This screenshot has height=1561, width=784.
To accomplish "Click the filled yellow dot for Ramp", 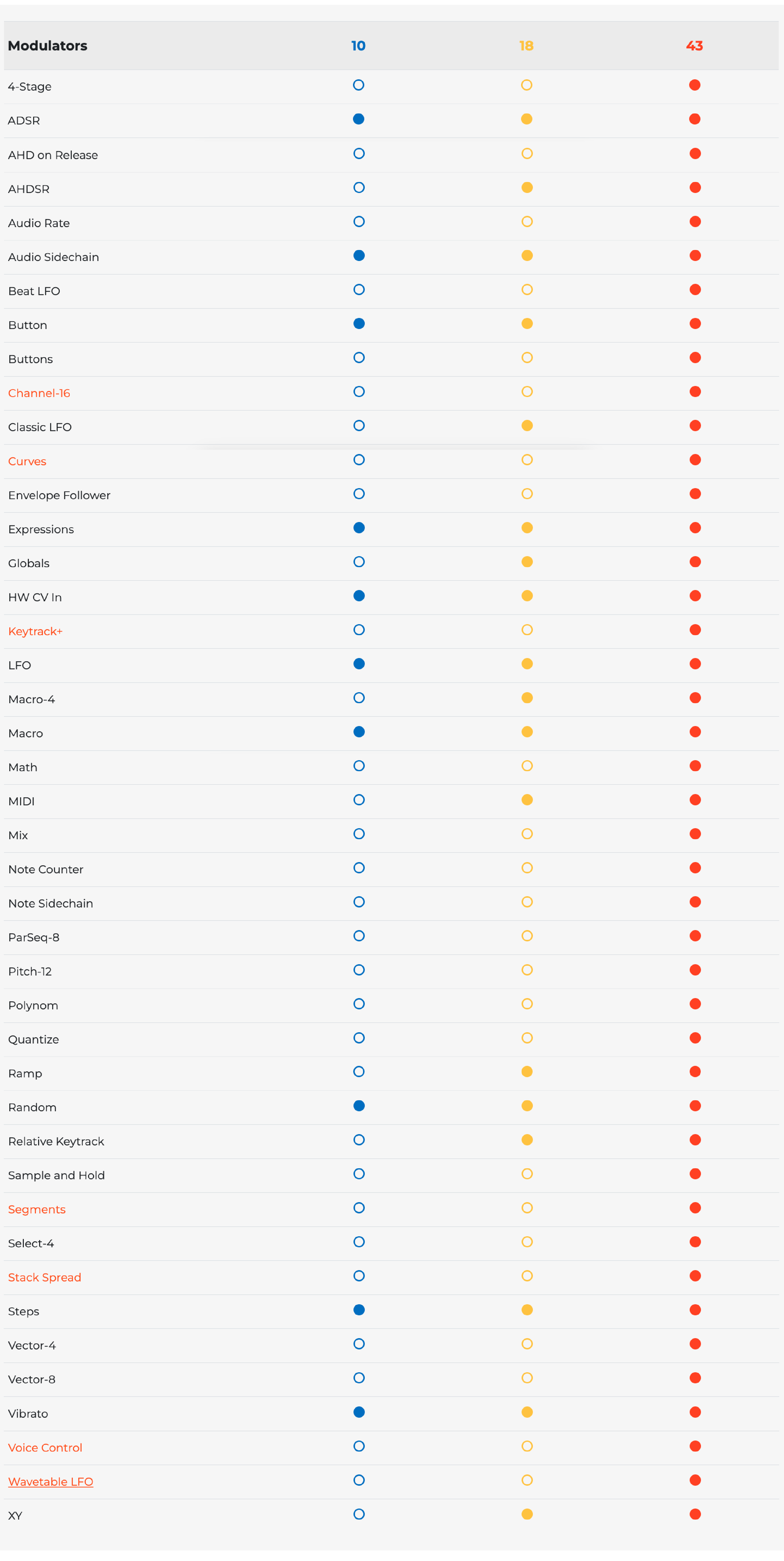I will click(527, 1072).
